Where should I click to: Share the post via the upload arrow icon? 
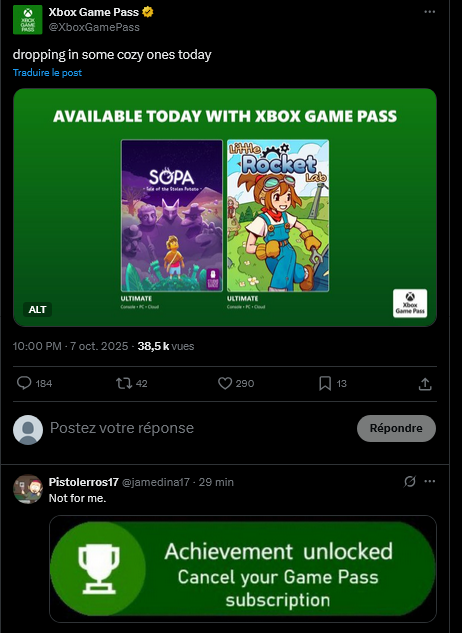click(x=425, y=384)
